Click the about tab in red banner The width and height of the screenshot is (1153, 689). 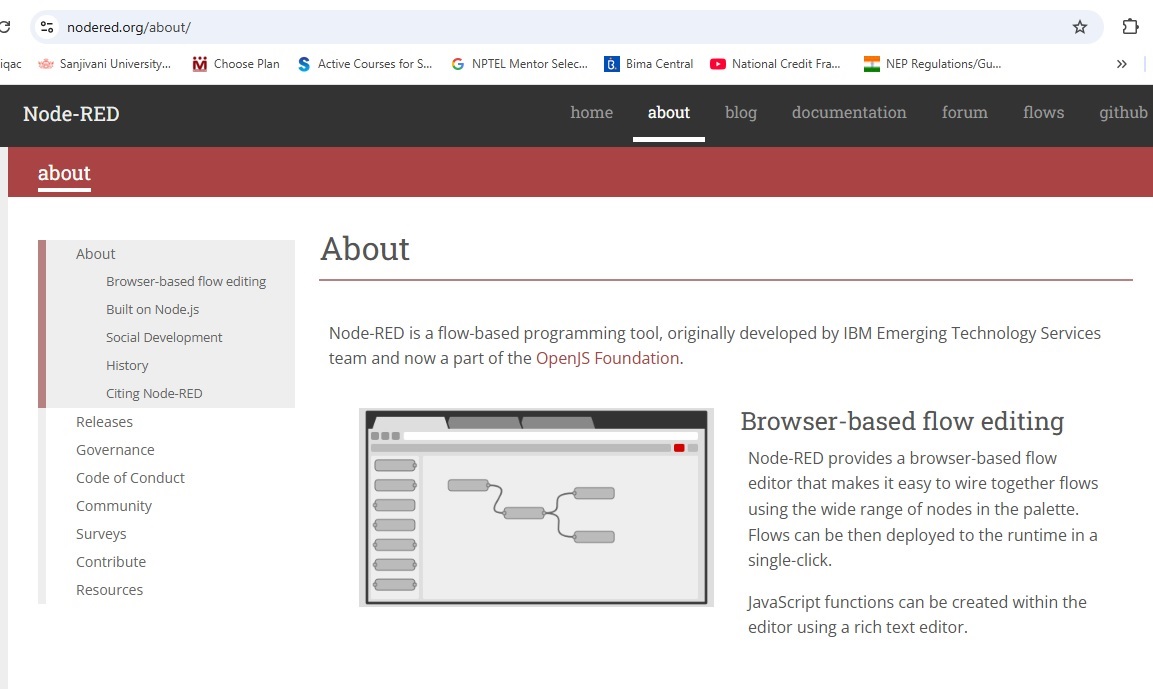(64, 174)
